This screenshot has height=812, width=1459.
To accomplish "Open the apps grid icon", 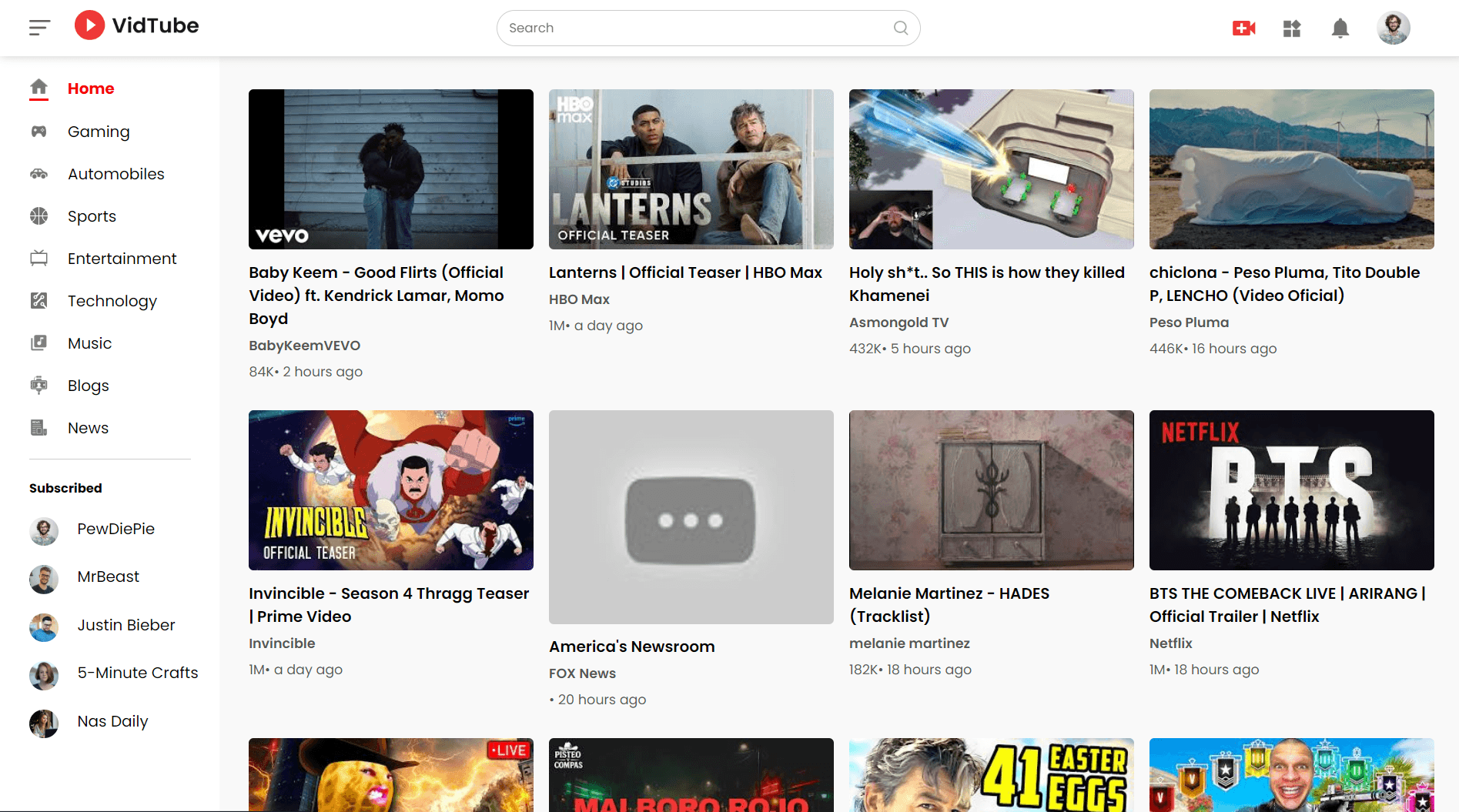I will 1291,28.
